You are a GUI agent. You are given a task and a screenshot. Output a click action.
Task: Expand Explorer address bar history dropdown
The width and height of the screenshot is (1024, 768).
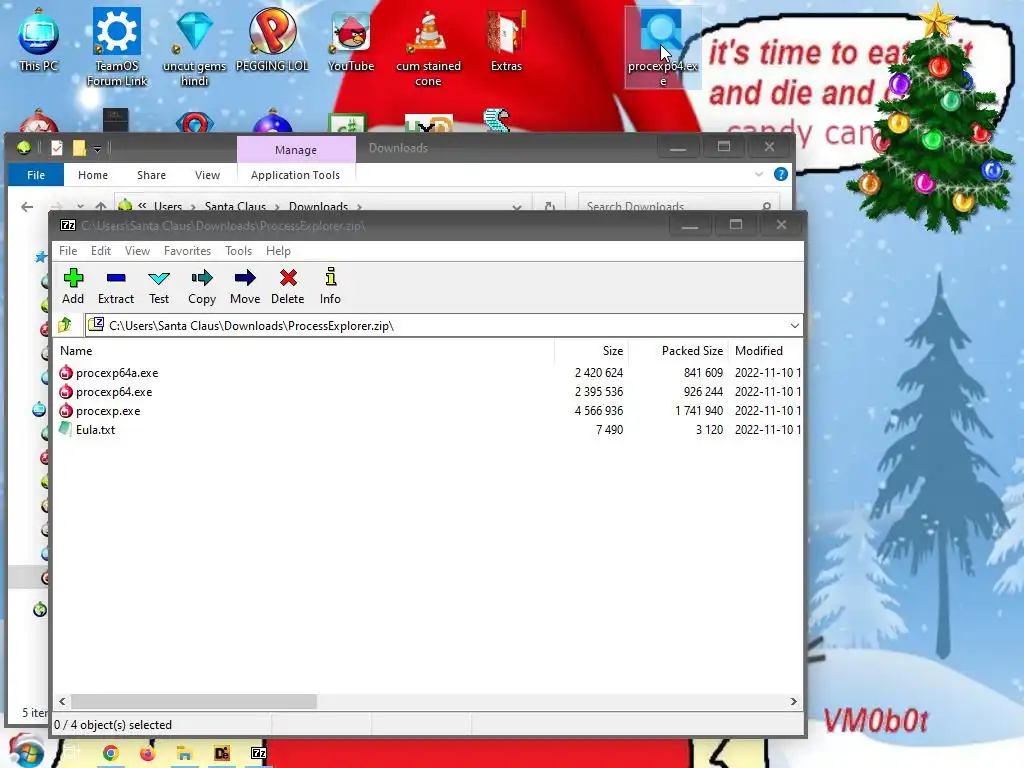click(x=517, y=206)
